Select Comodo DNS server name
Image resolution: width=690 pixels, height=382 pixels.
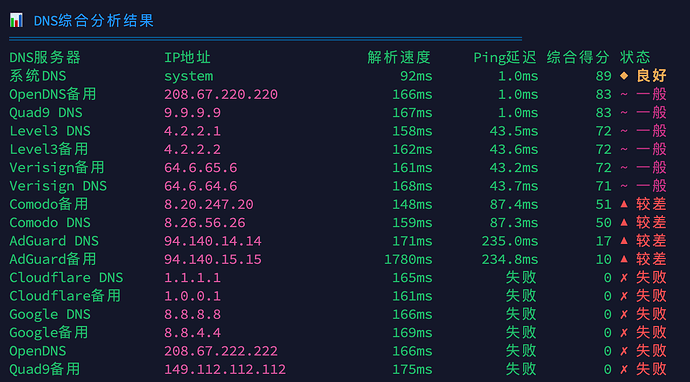(50, 223)
